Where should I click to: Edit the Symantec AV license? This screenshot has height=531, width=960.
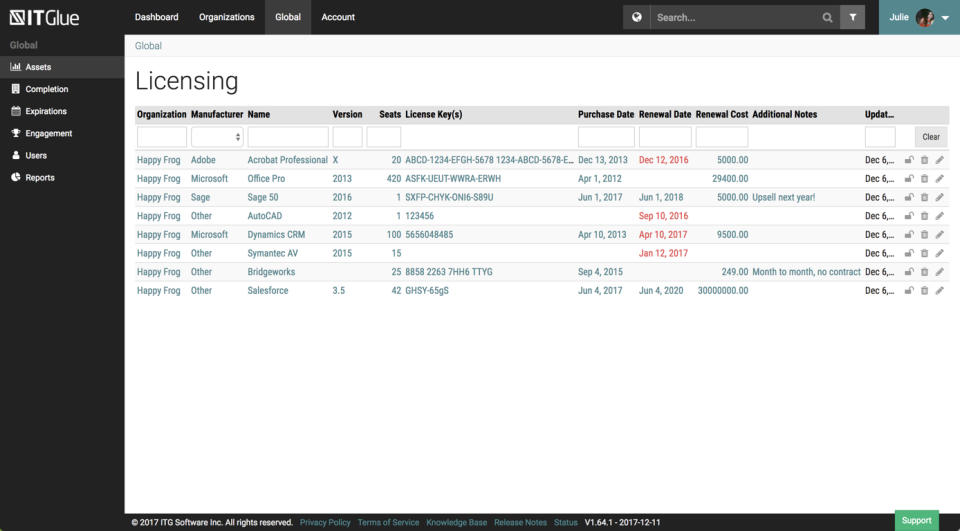coord(939,254)
